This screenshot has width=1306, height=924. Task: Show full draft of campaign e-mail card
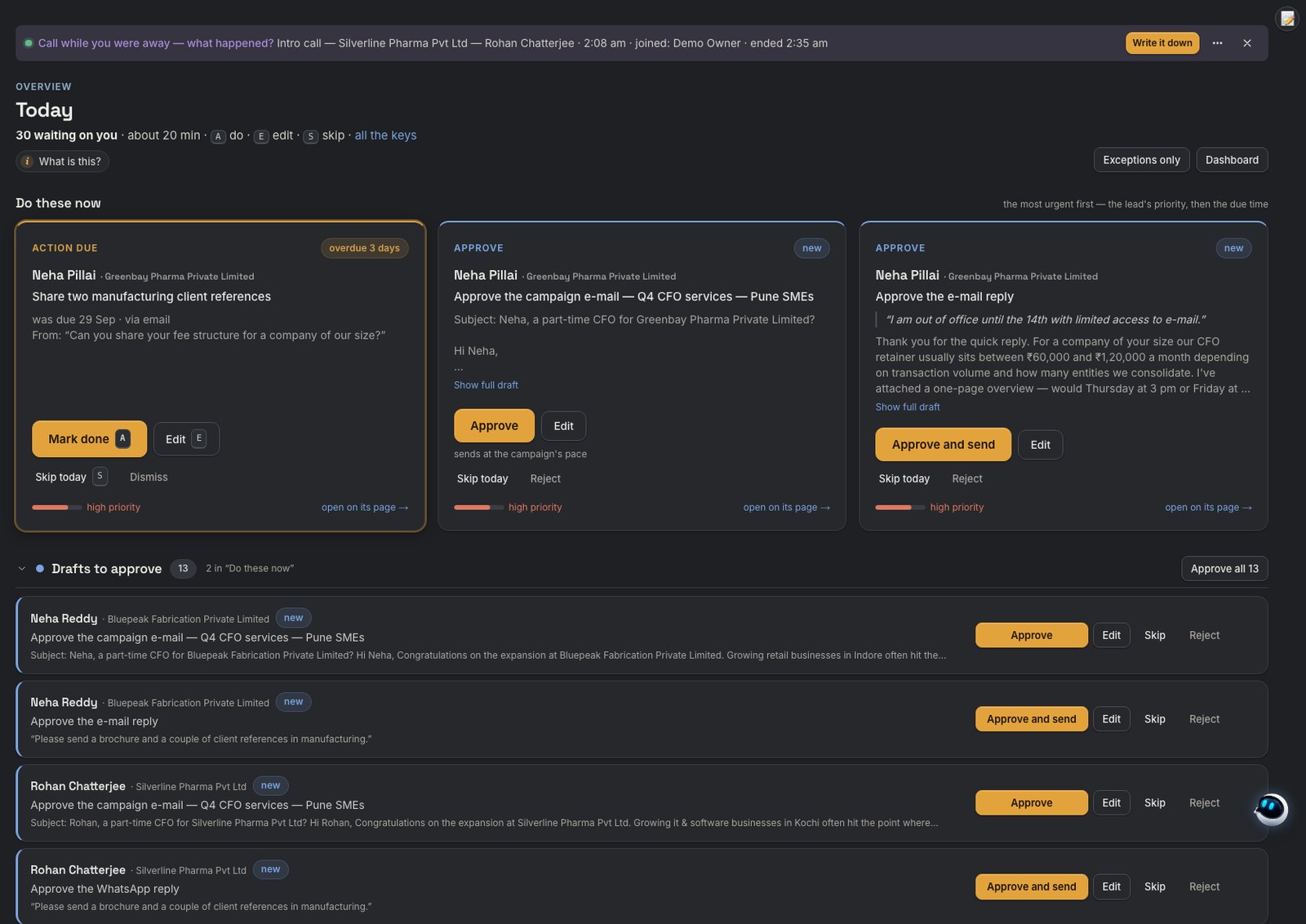tap(486, 385)
